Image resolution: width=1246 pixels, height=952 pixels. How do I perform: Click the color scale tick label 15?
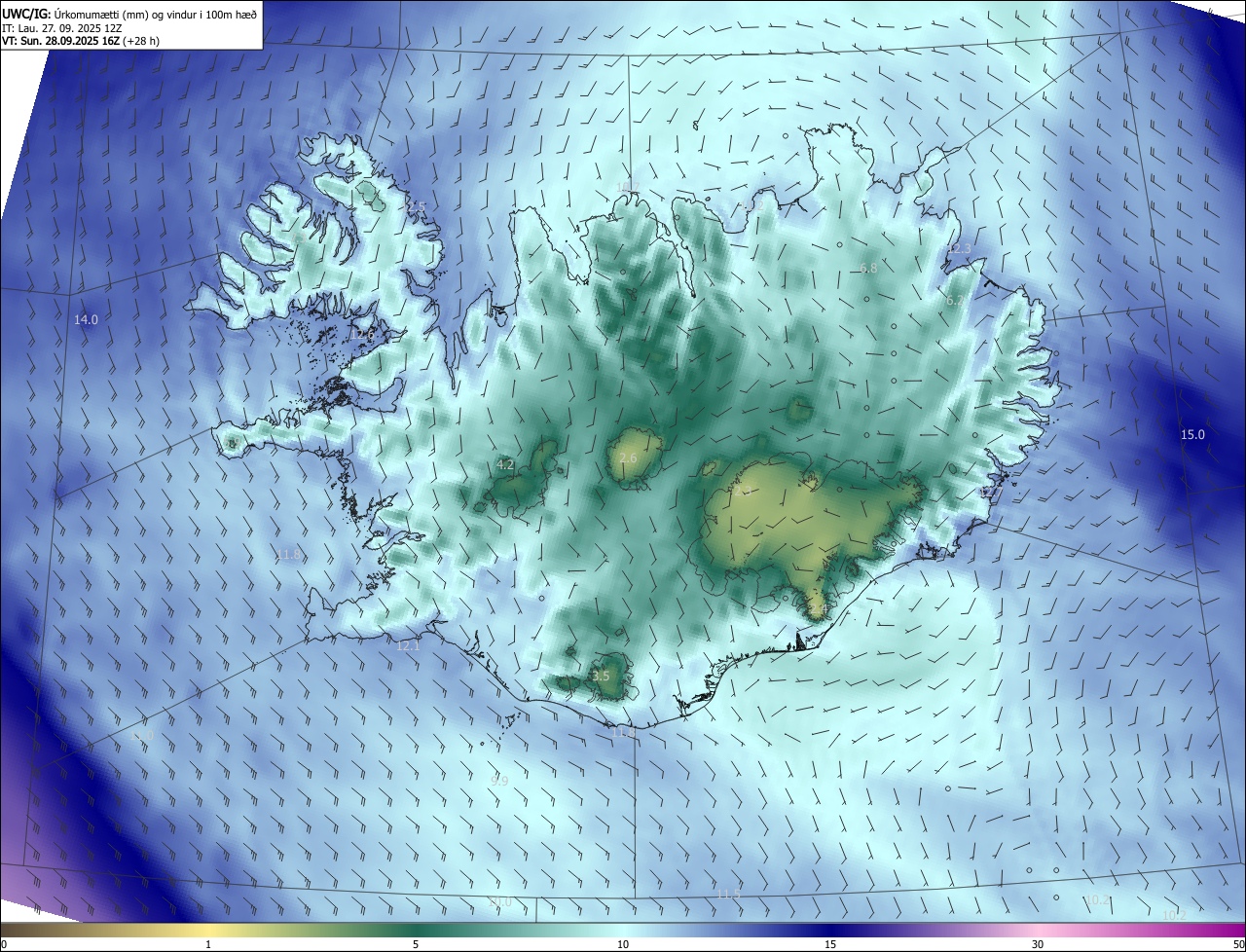click(830, 944)
